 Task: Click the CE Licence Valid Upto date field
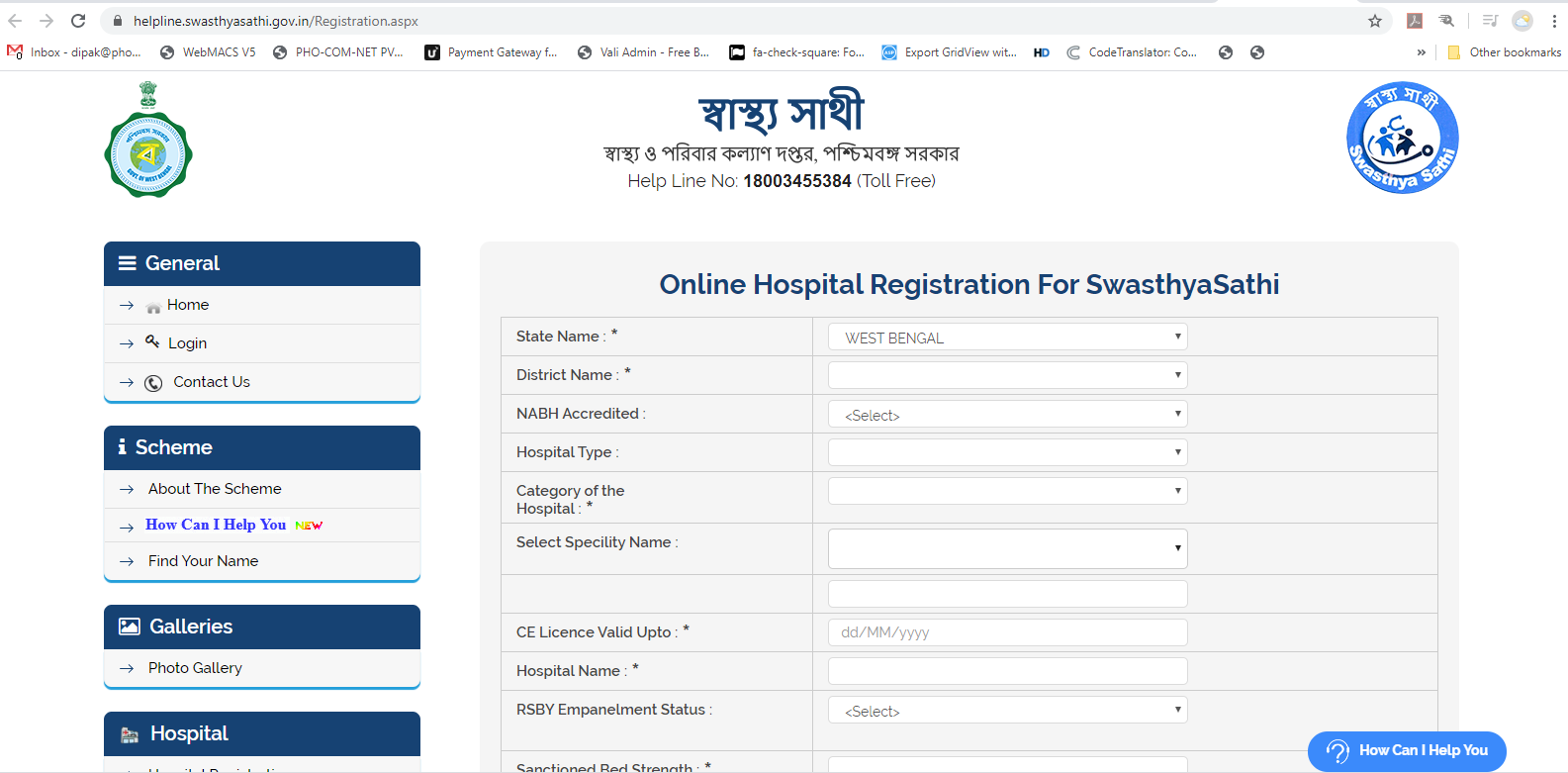click(1007, 632)
